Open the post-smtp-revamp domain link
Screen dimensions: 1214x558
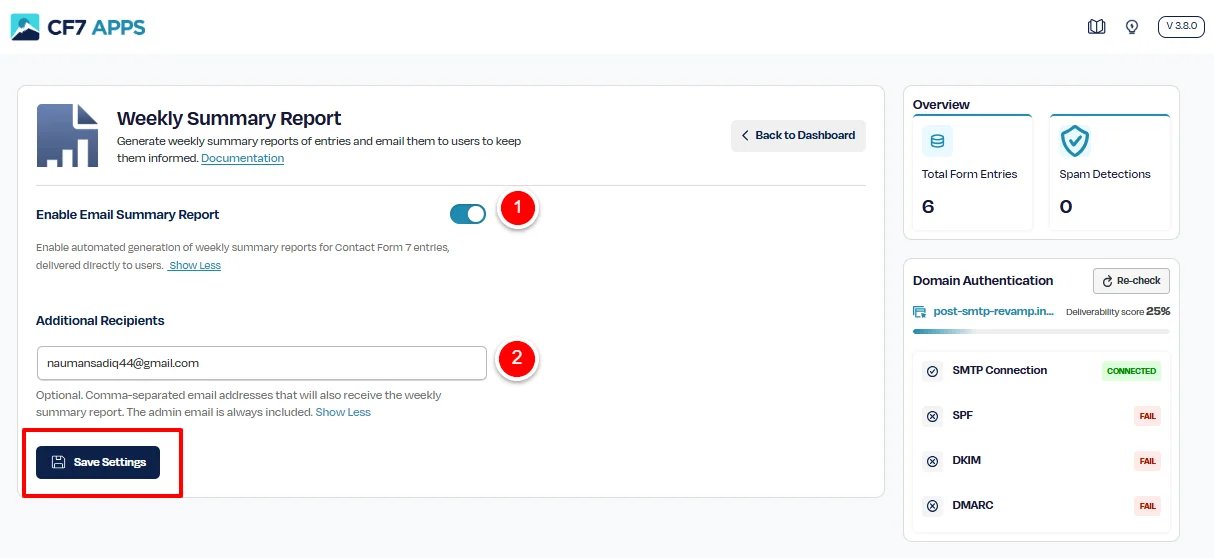992,311
